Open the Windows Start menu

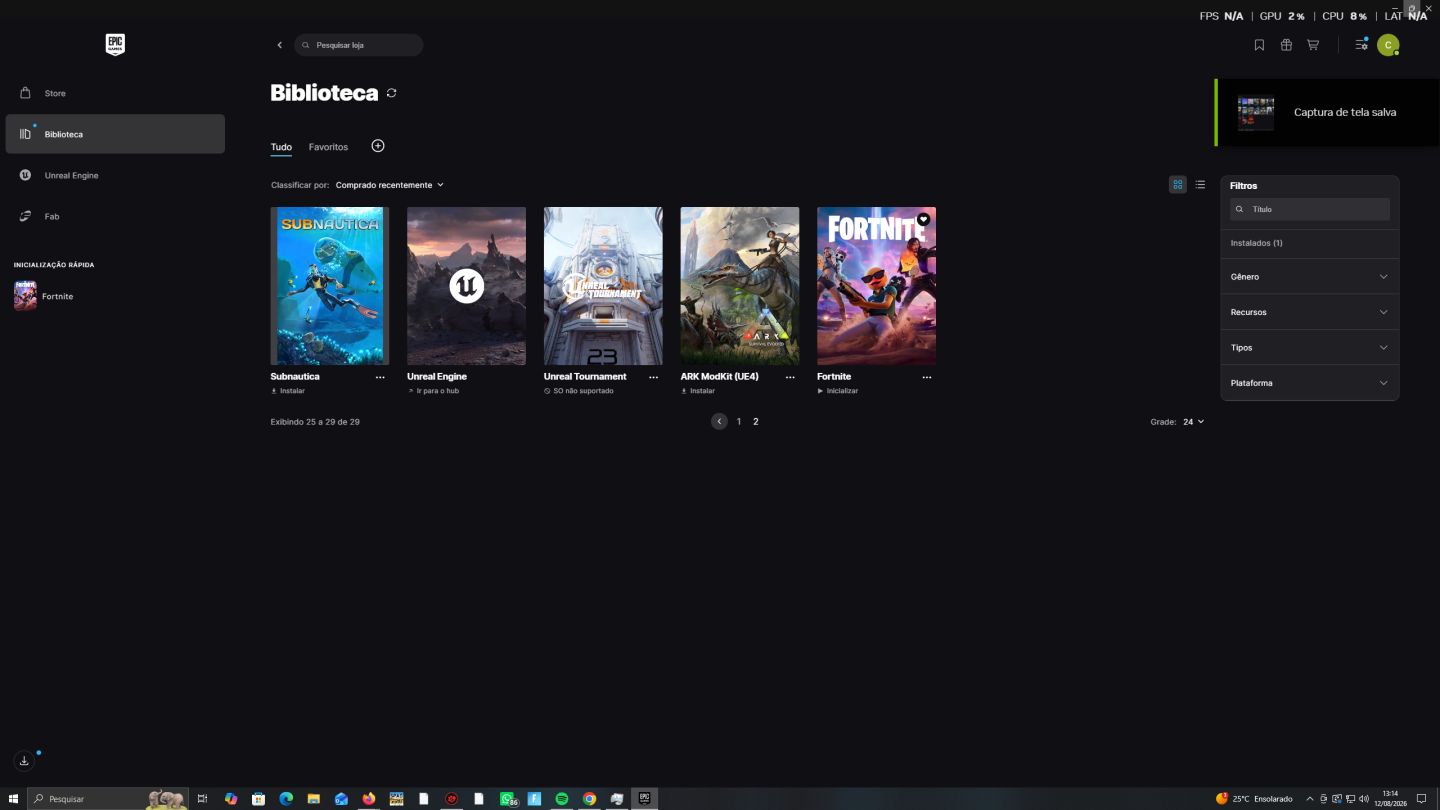pyautogui.click(x=13, y=799)
